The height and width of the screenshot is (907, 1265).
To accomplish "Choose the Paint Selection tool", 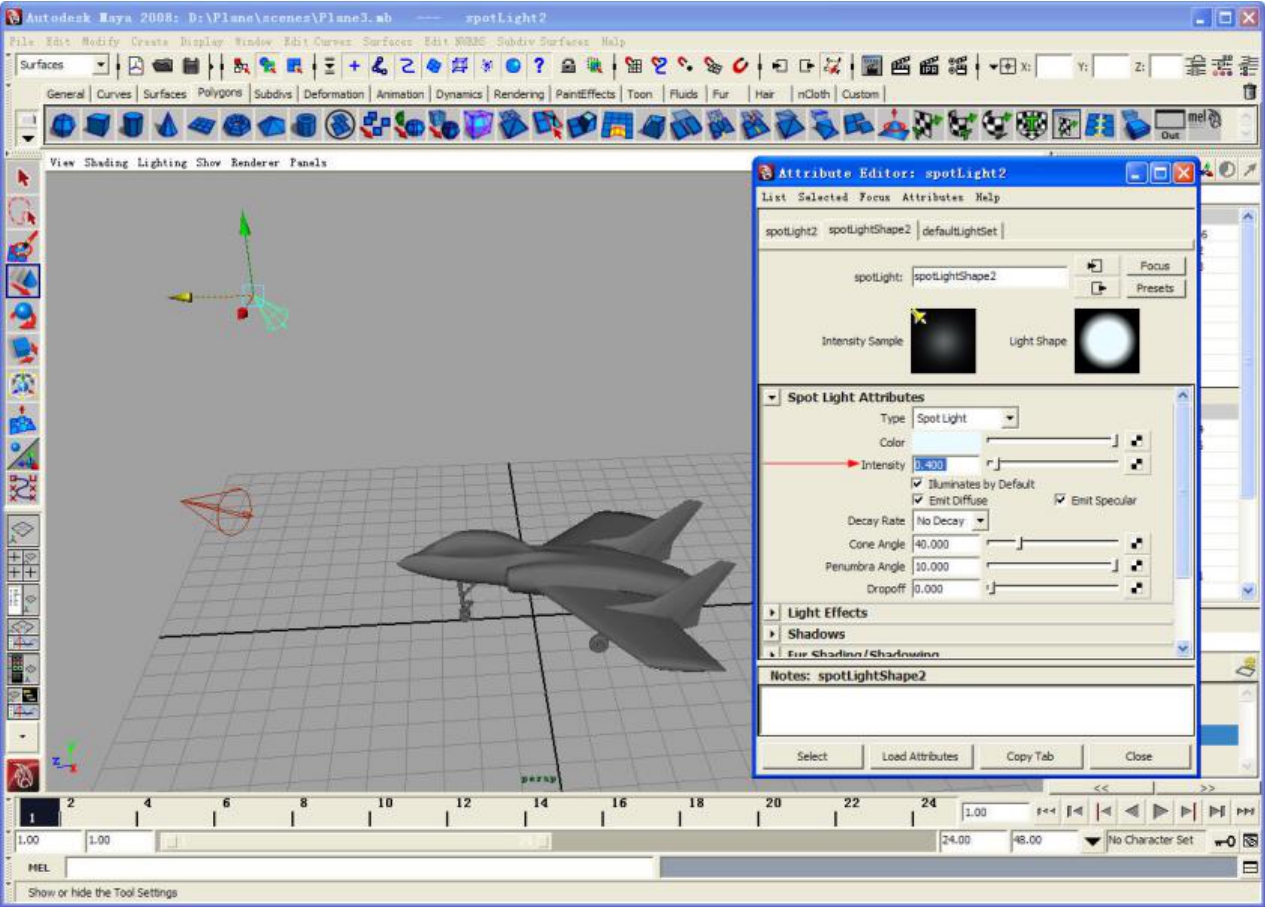I will [24, 247].
